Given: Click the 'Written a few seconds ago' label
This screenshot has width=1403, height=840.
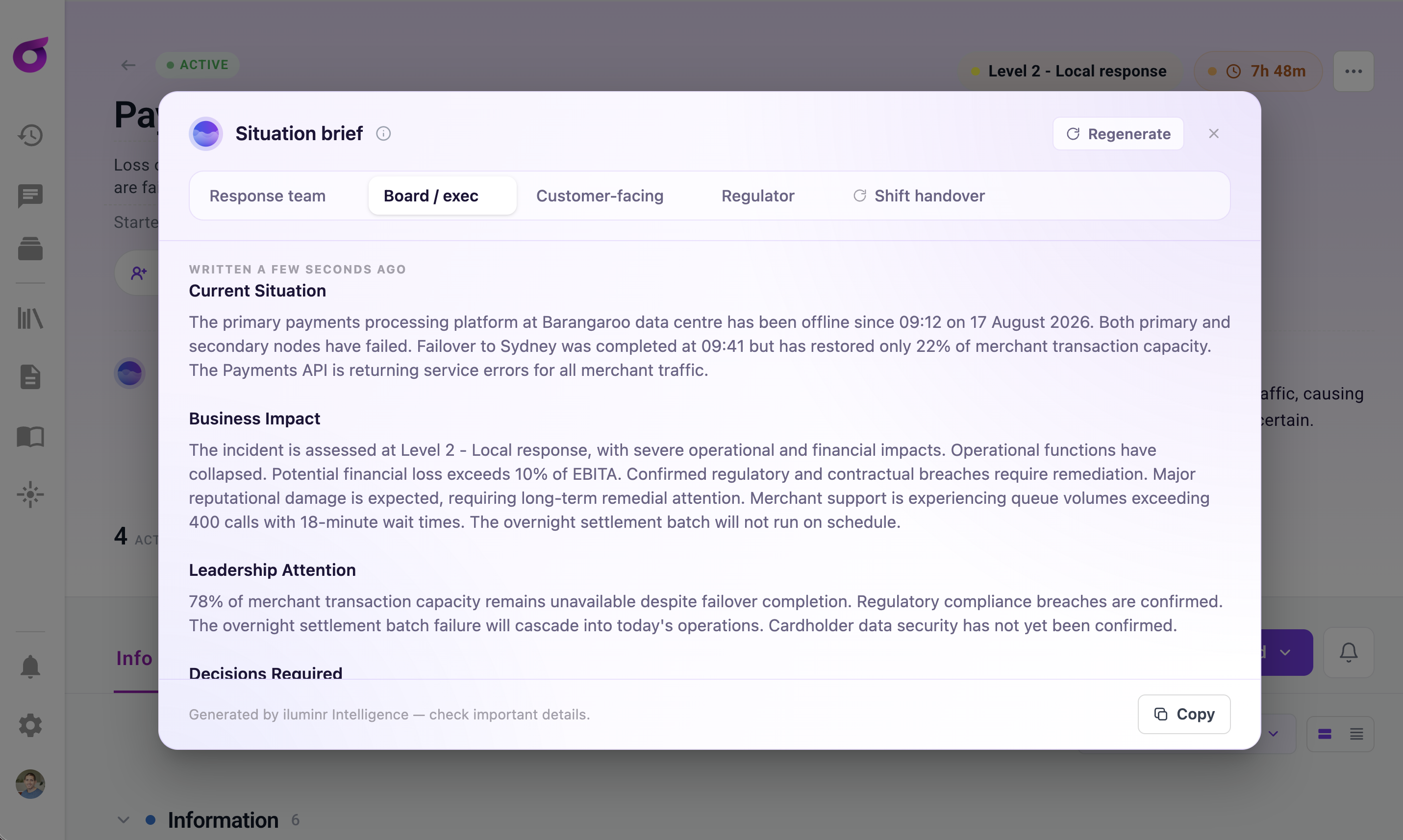Looking at the screenshot, I should (x=298, y=270).
